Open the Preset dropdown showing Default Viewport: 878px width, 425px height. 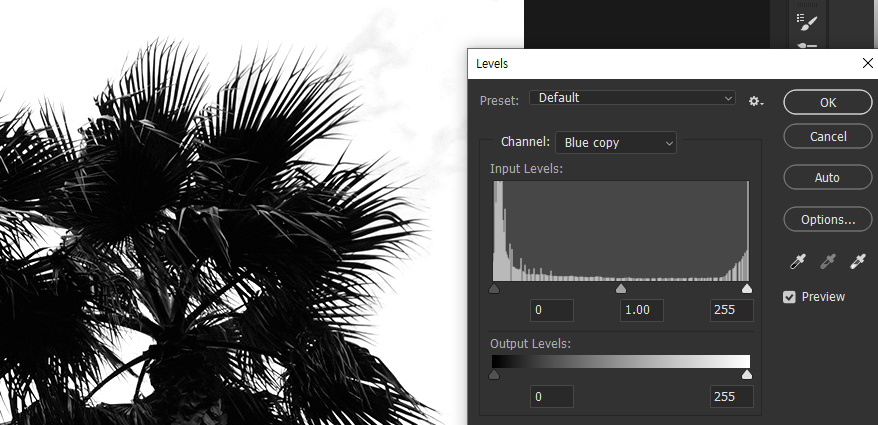pyautogui.click(x=632, y=98)
